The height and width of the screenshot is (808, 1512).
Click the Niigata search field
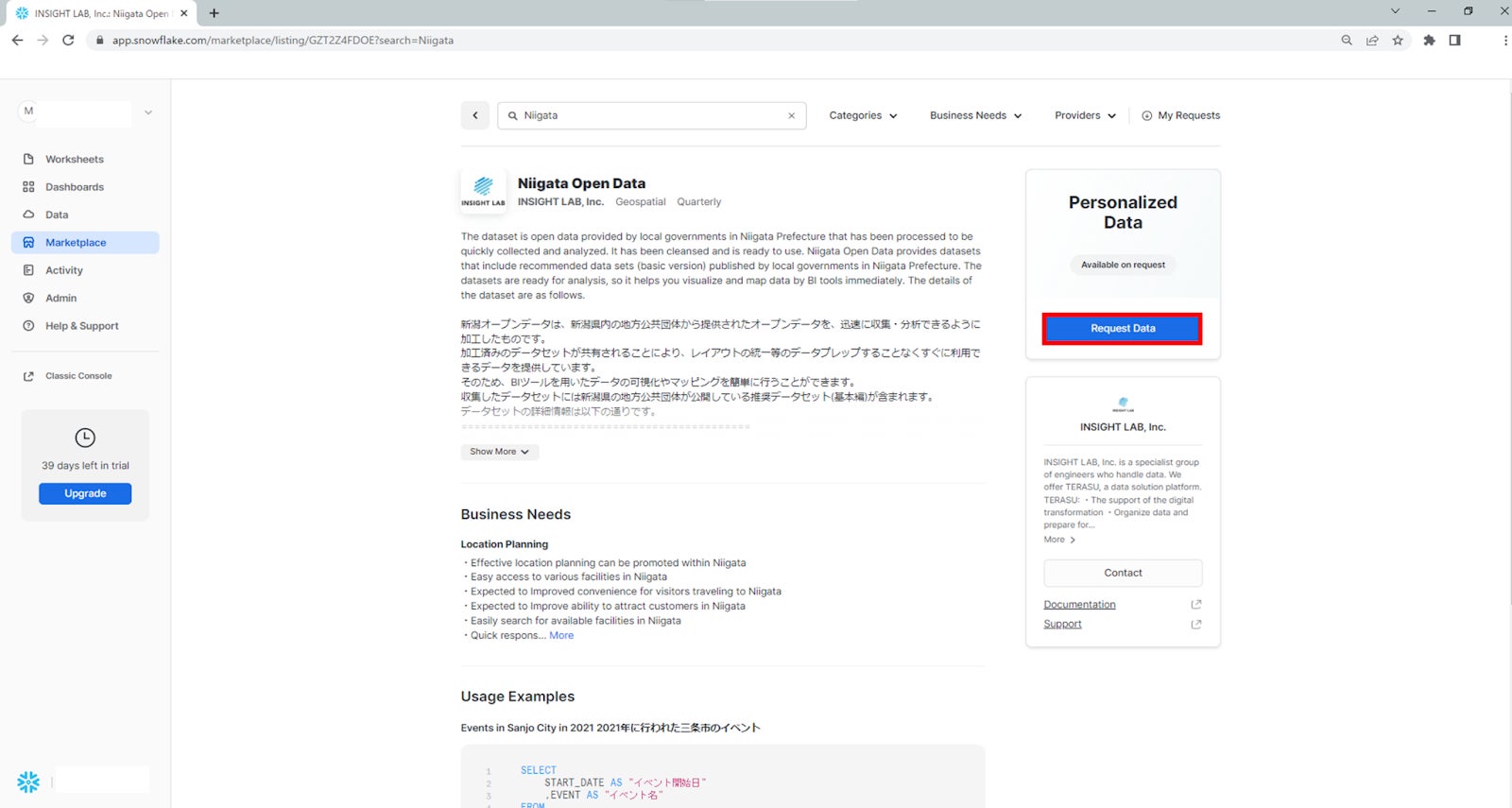[x=651, y=115]
